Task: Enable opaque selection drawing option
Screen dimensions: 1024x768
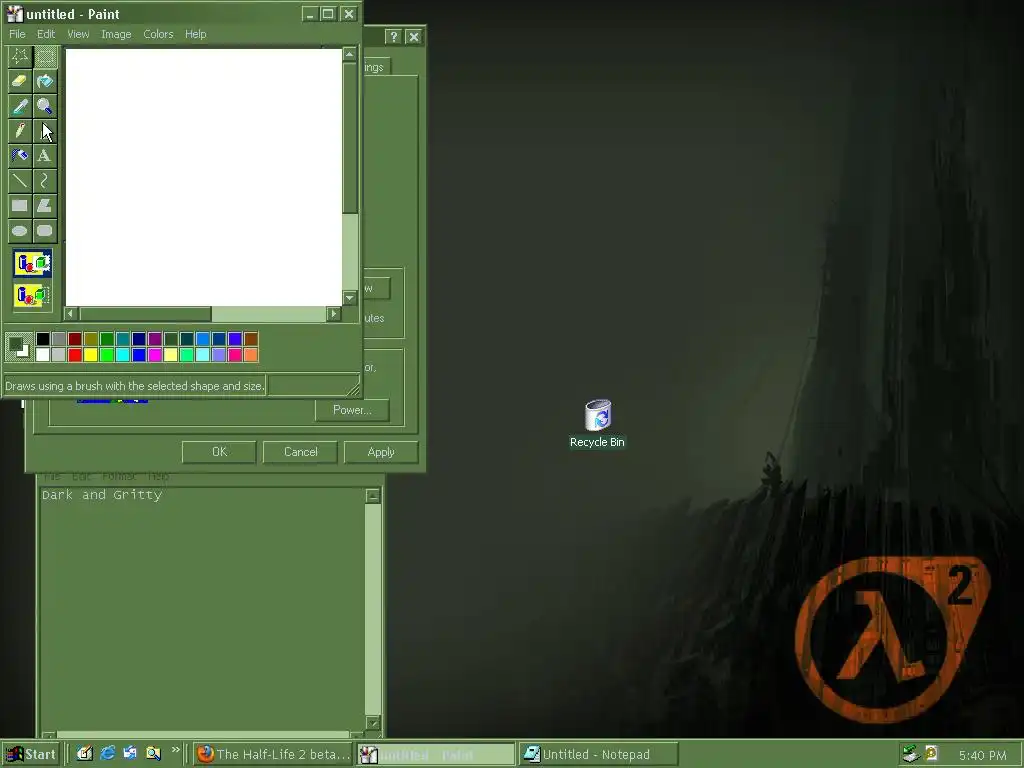Action: (32, 264)
